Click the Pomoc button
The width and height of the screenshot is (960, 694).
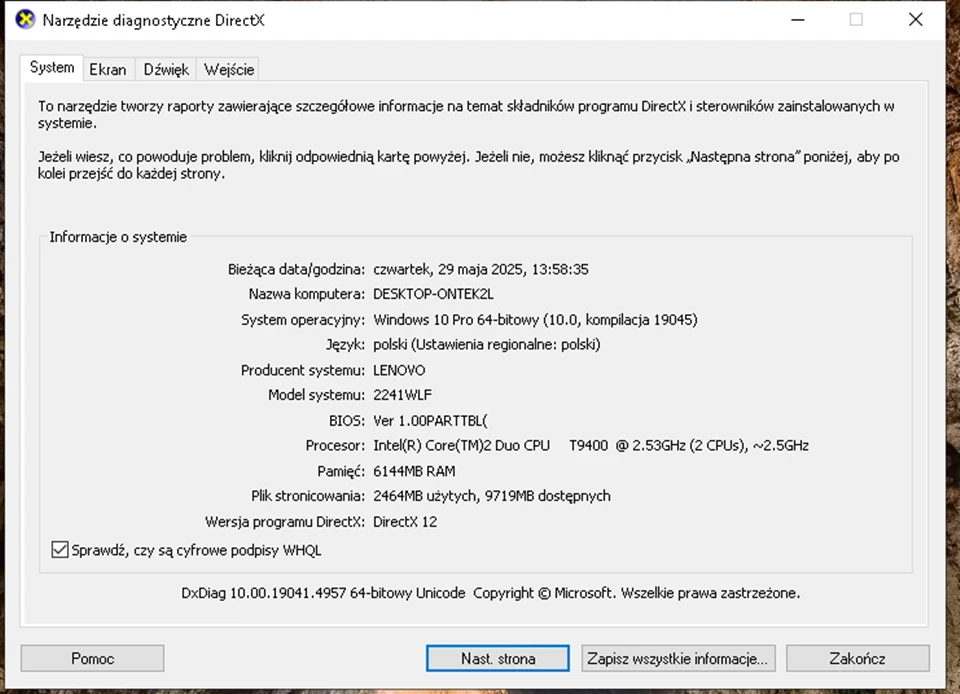pos(92,659)
